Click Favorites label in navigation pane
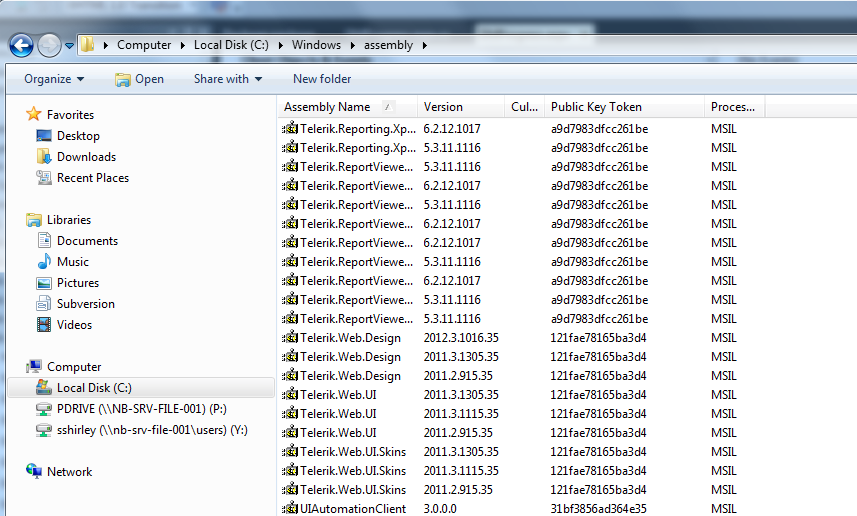This screenshot has width=857, height=516. pos(71,115)
